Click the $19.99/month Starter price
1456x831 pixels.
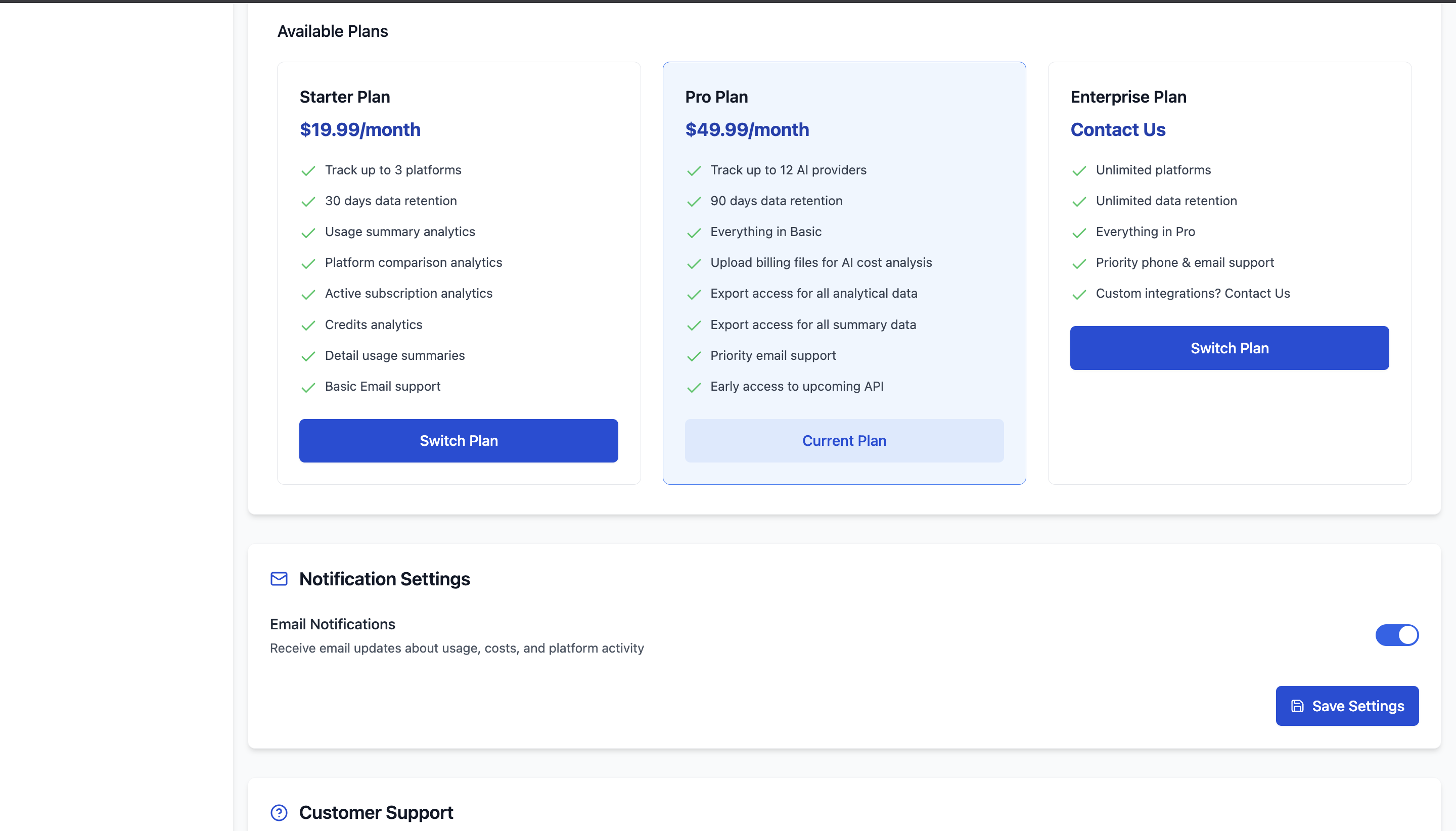point(360,129)
